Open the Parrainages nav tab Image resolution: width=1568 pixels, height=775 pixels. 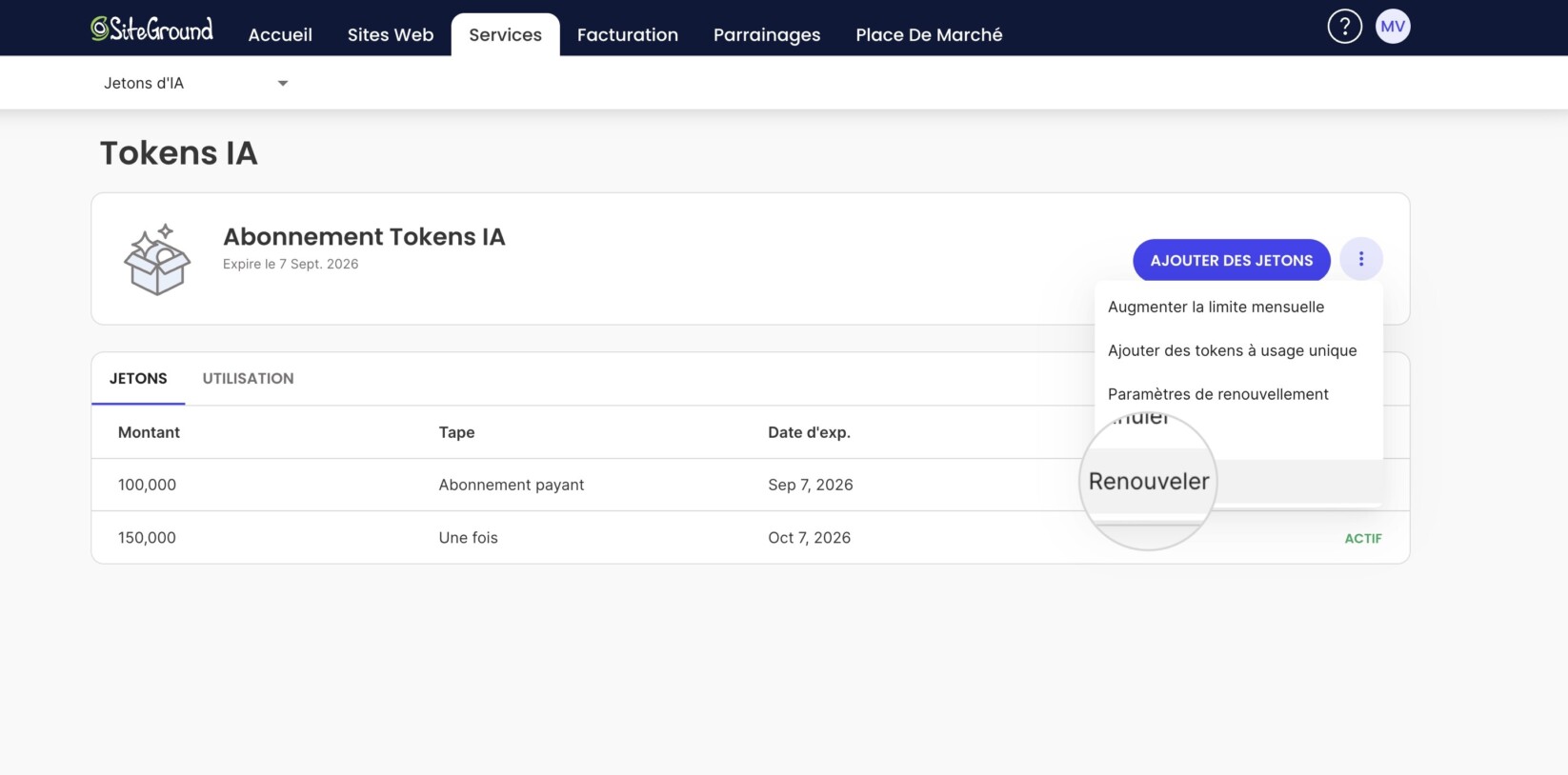pos(767,34)
